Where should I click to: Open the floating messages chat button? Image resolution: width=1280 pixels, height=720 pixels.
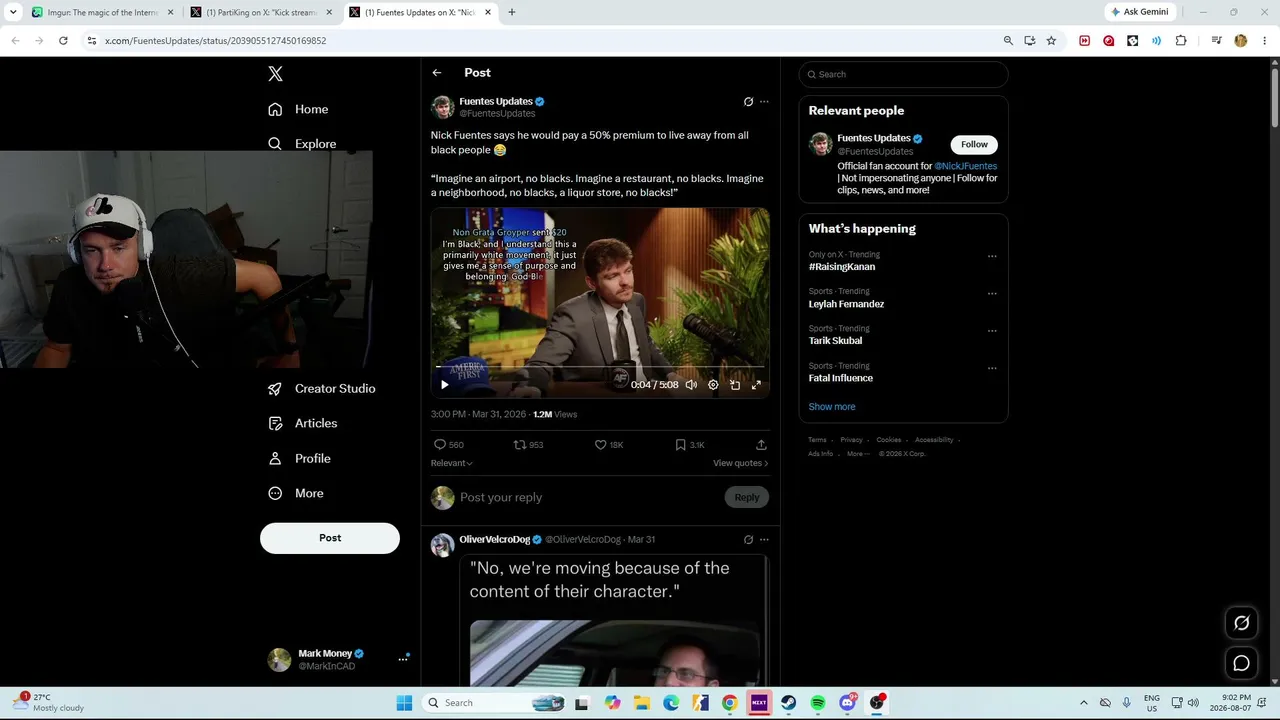pos(1241,663)
